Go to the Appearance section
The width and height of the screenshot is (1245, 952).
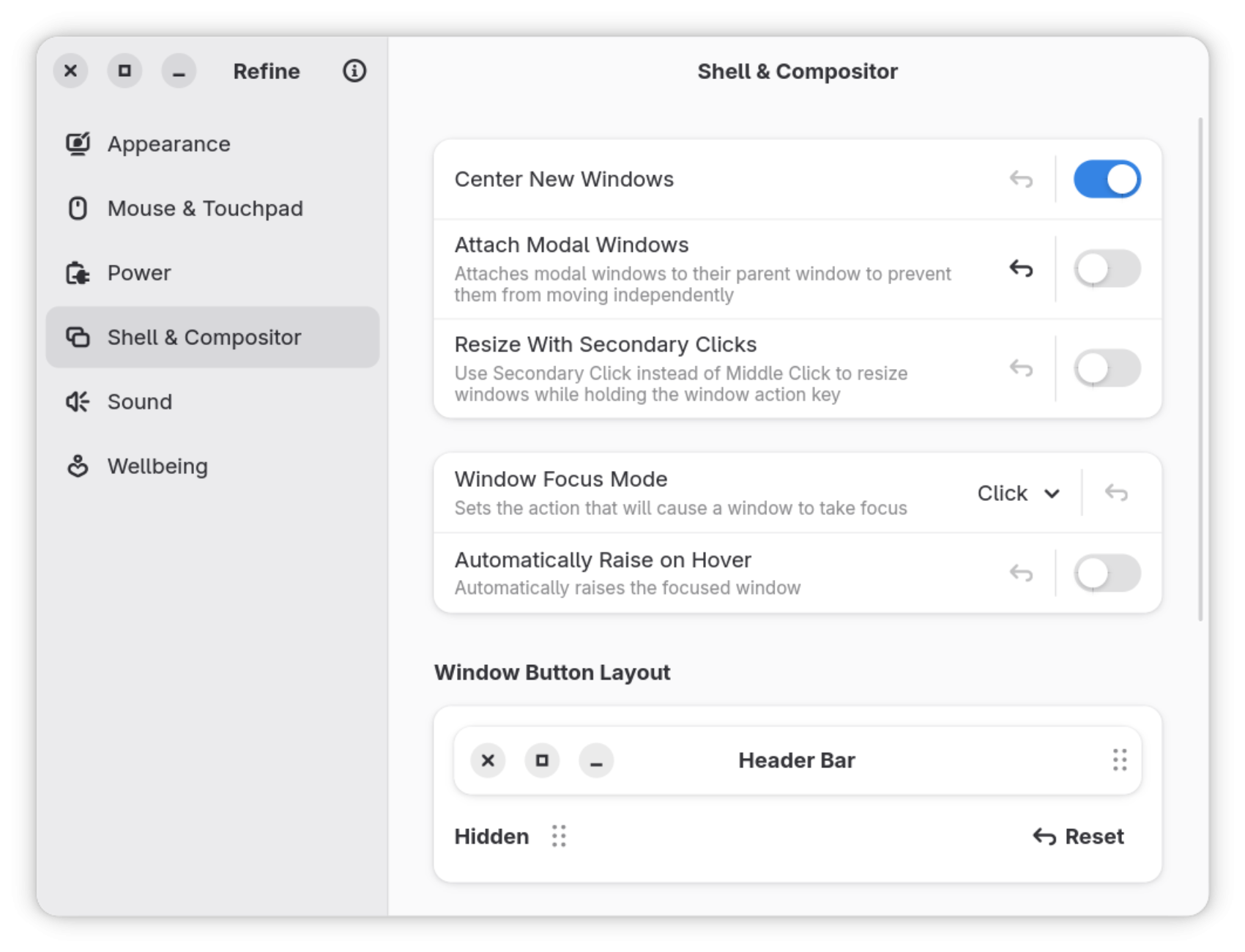pyautogui.click(x=168, y=144)
